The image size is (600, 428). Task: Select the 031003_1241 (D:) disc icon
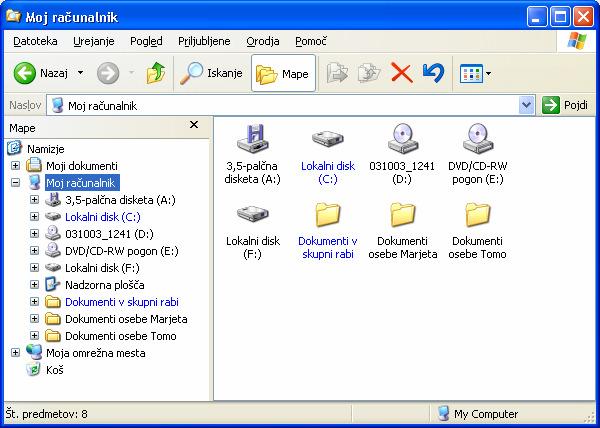pos(403,138)
